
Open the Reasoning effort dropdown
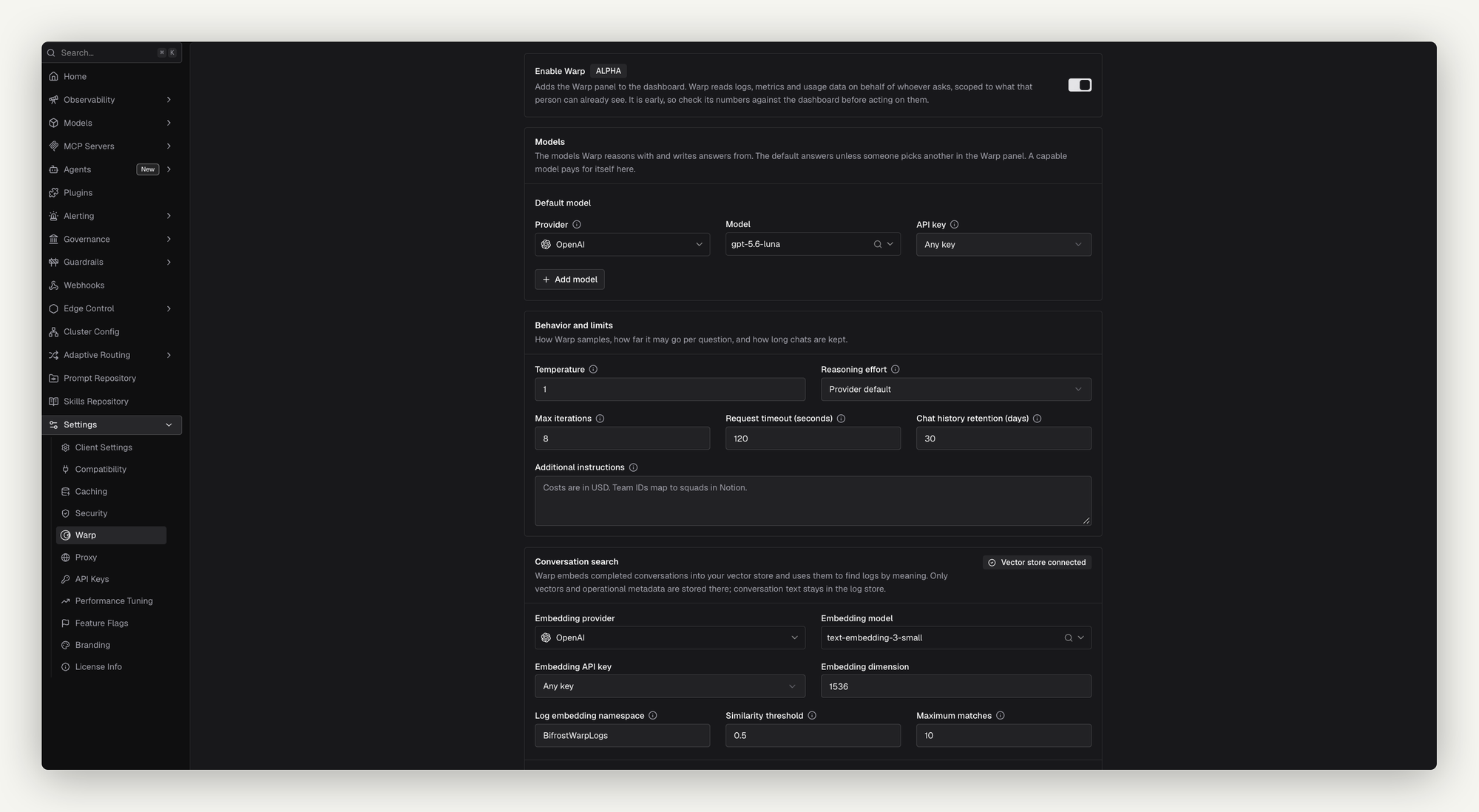coord(955,390)
